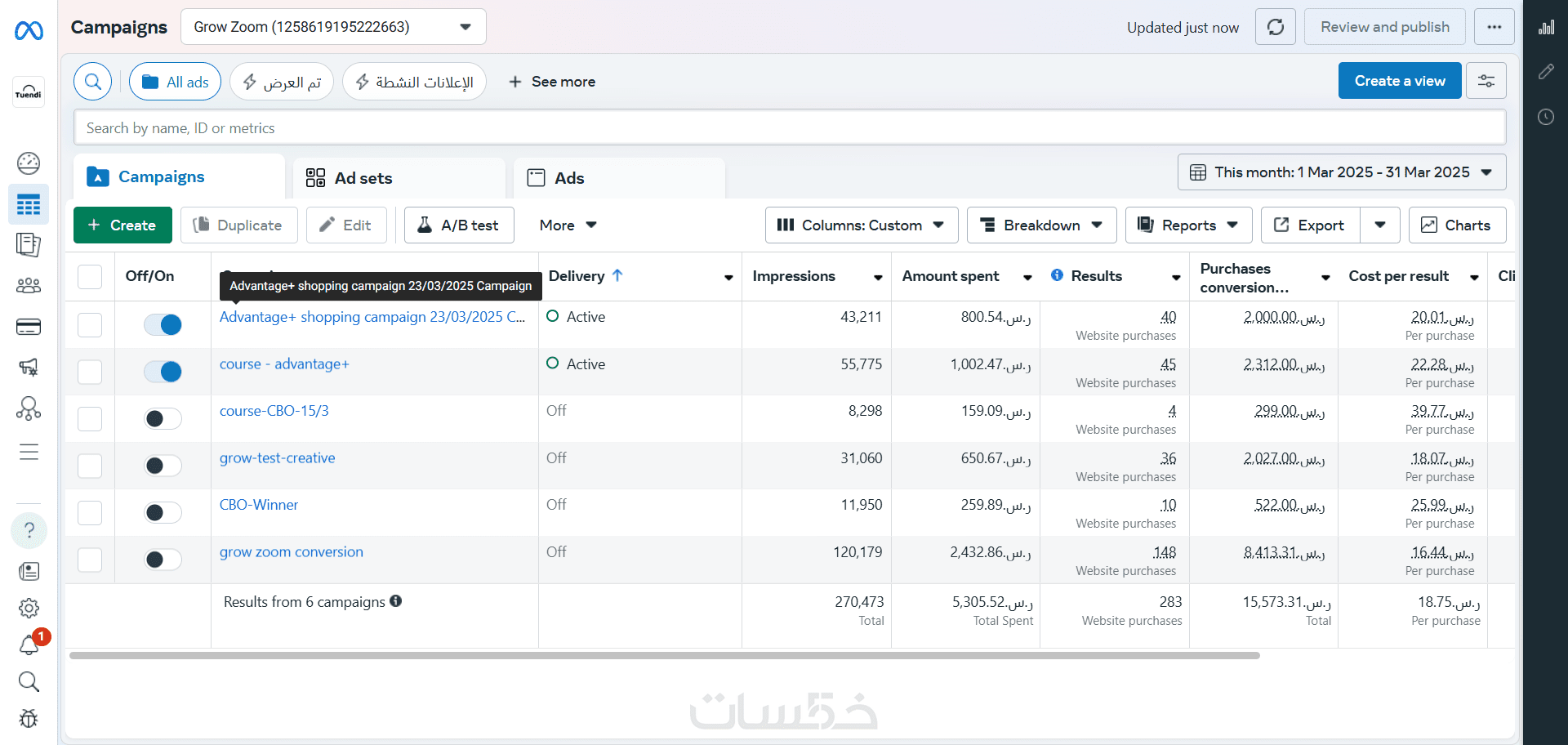Click See more filters option
Viewport: 1568px width, 745px height.
click(x=552, y=82)
